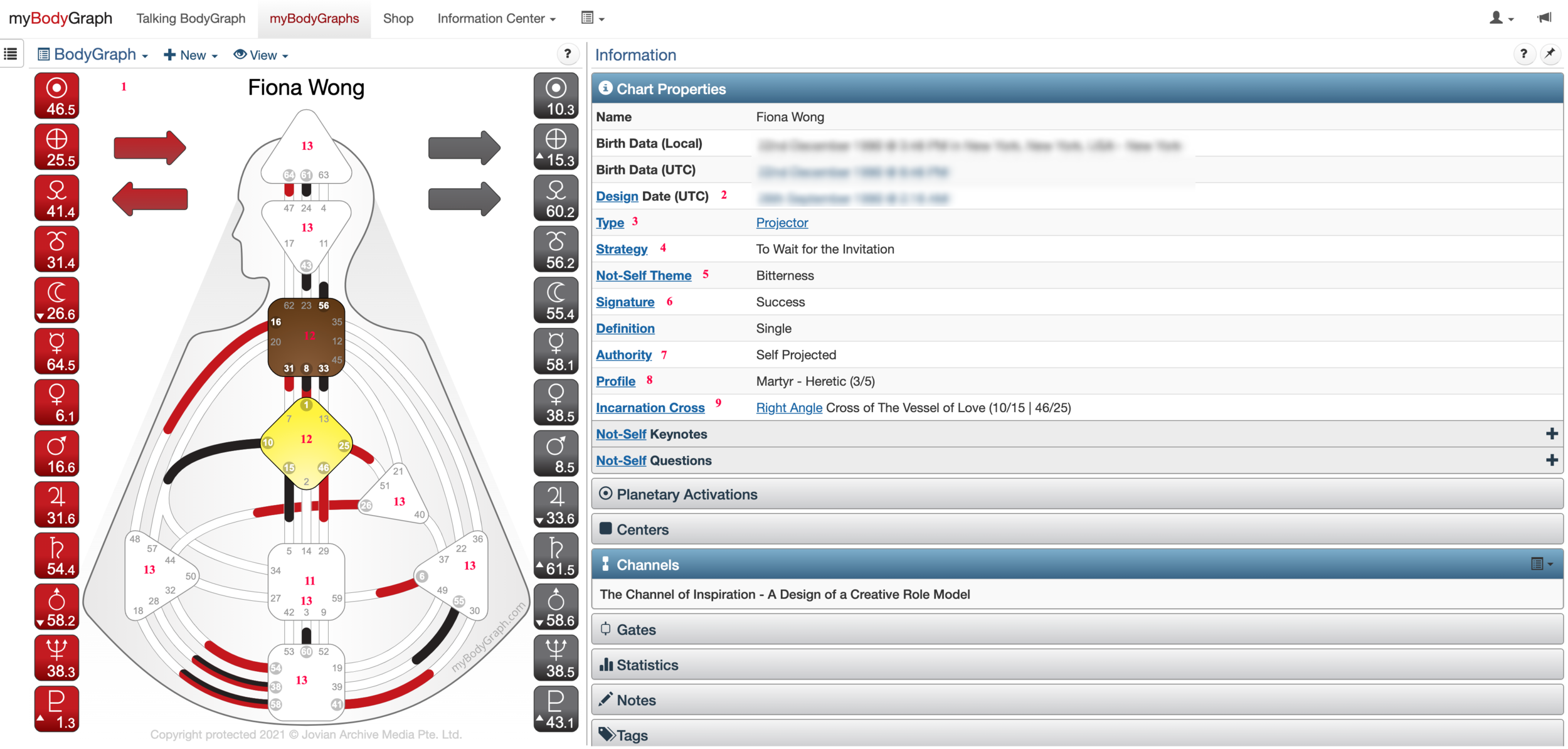Open the Information Center dropdown
The image size is (1568, 749).
(x=496, y=18)
